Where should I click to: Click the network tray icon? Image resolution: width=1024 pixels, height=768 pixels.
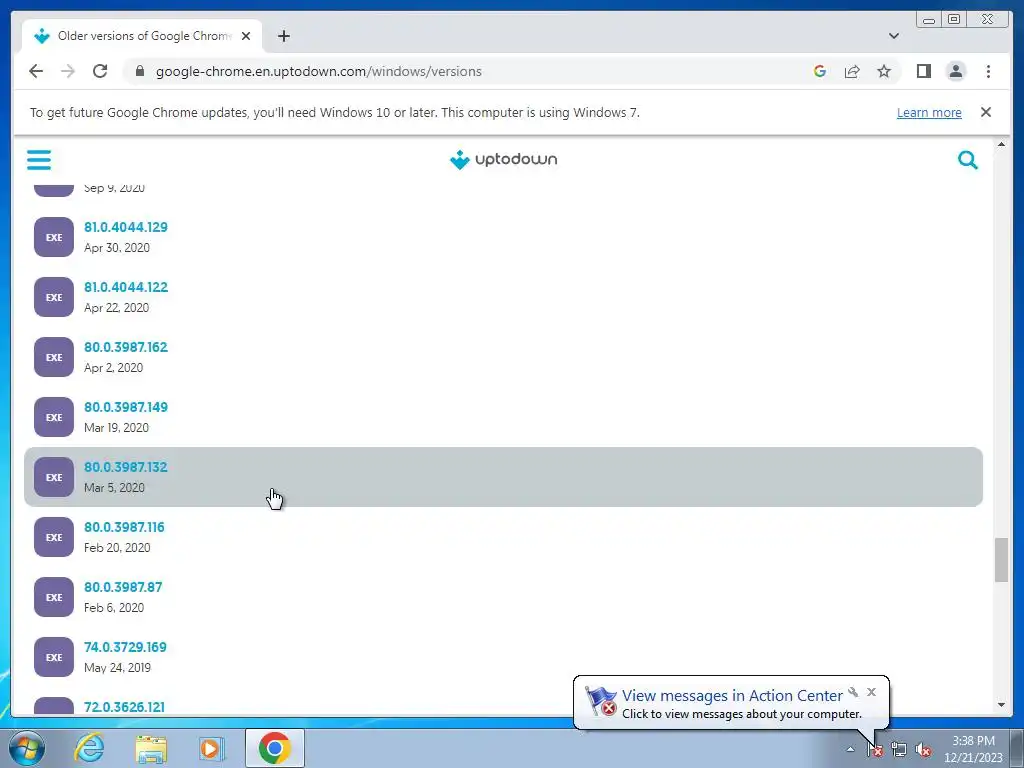point(899,750)
